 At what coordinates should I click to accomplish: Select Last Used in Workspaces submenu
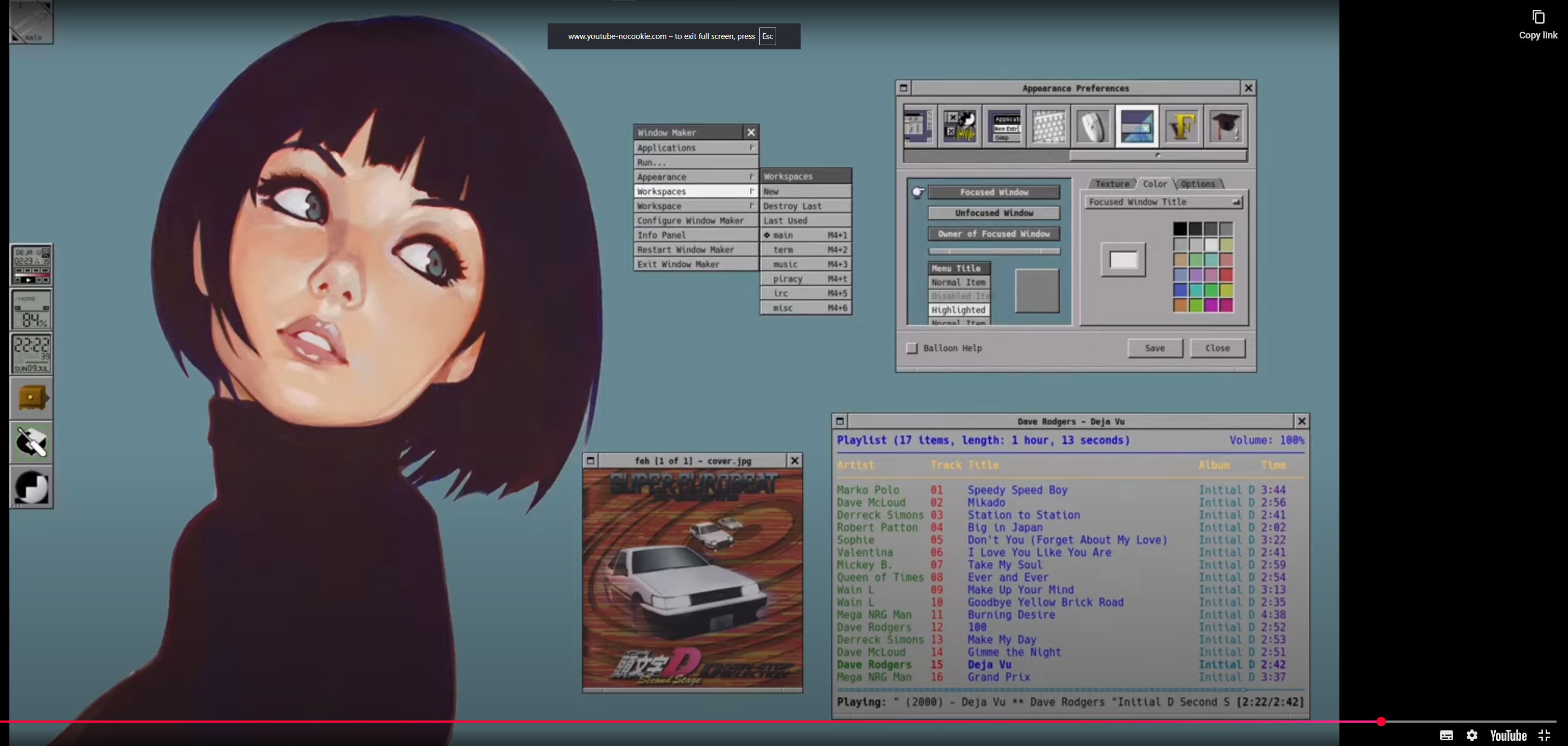(805, 221)
